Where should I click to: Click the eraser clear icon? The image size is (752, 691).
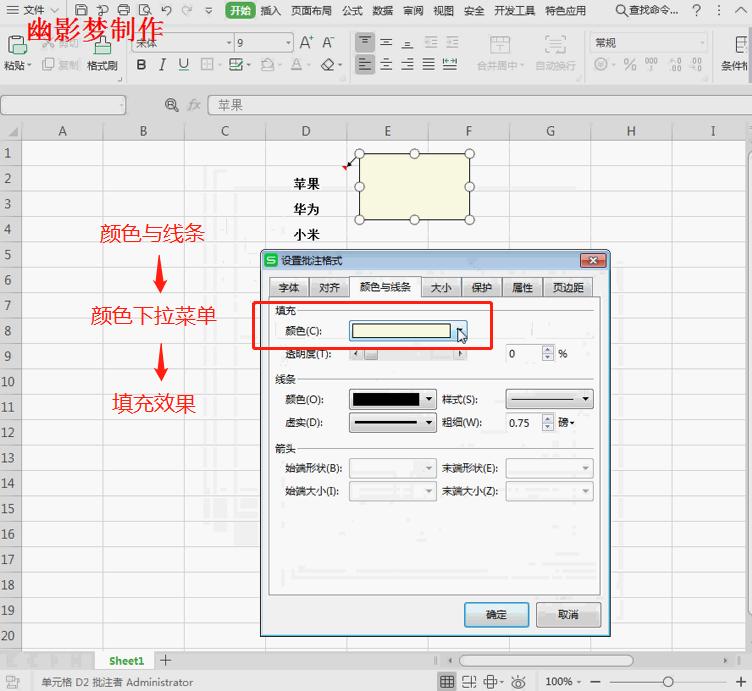[328, 64]
